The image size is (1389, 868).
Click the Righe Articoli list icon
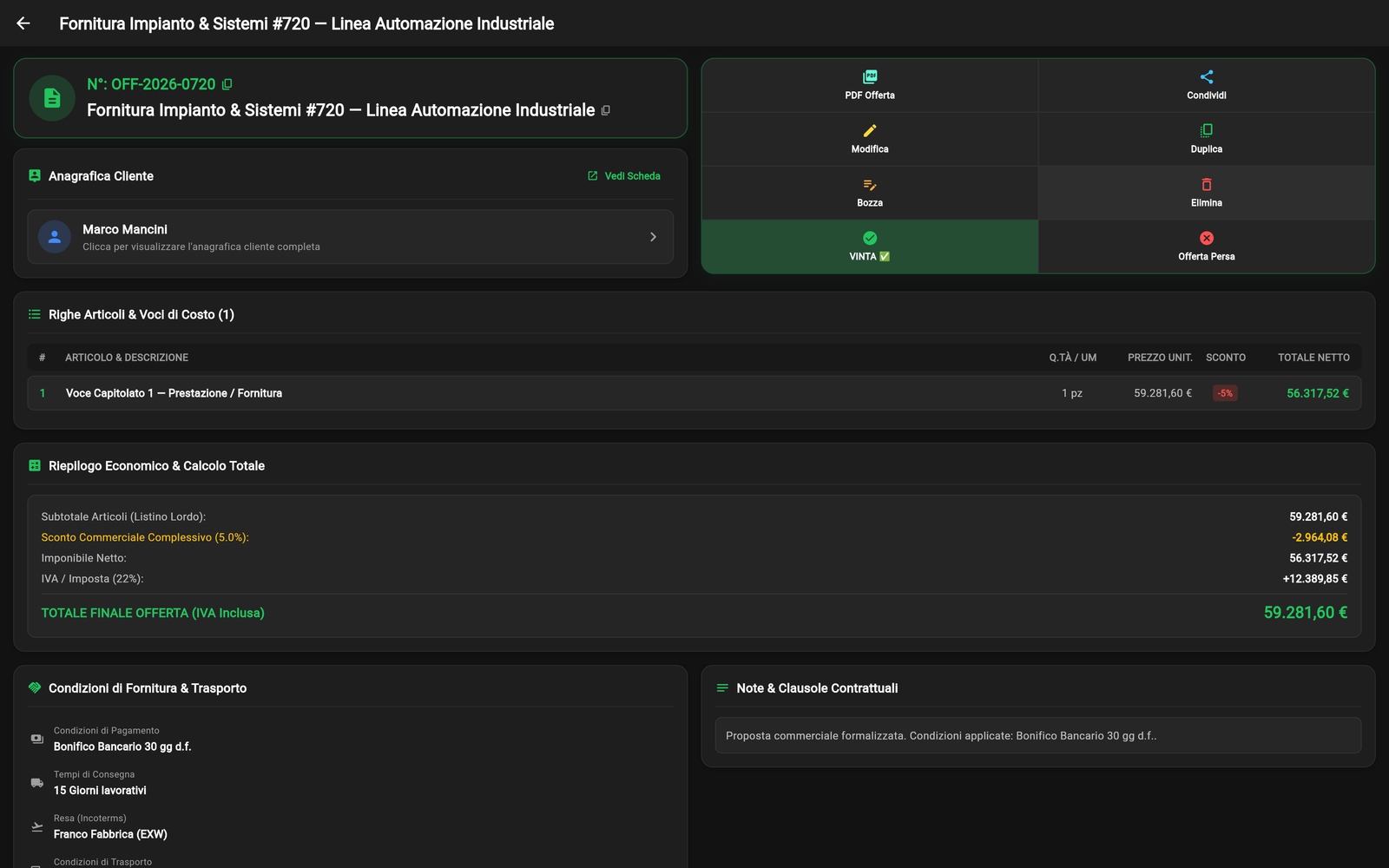pos(35,314)
